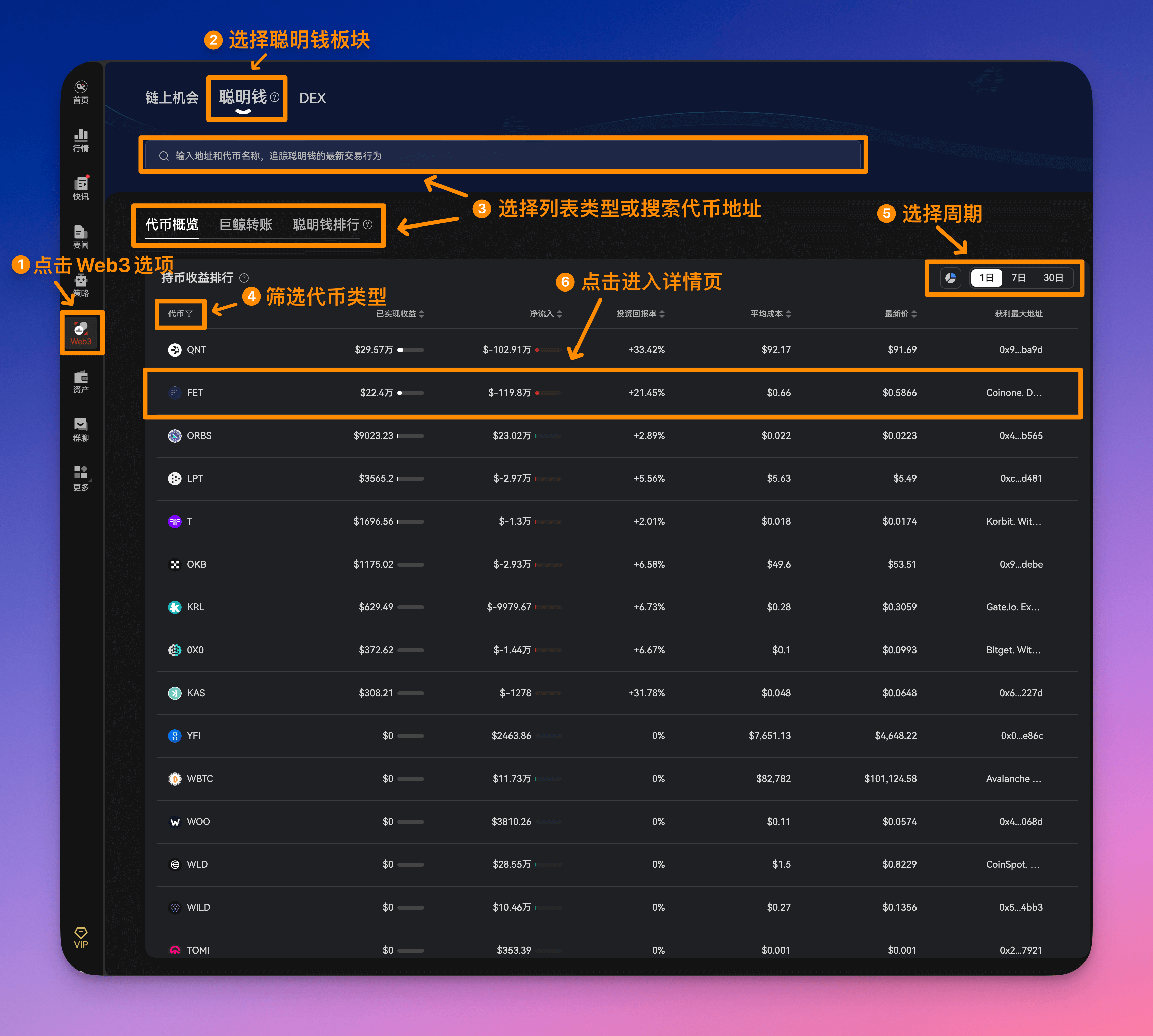
Task: Select the Web3 sidebar icon
Action: [x=81, y=334]
